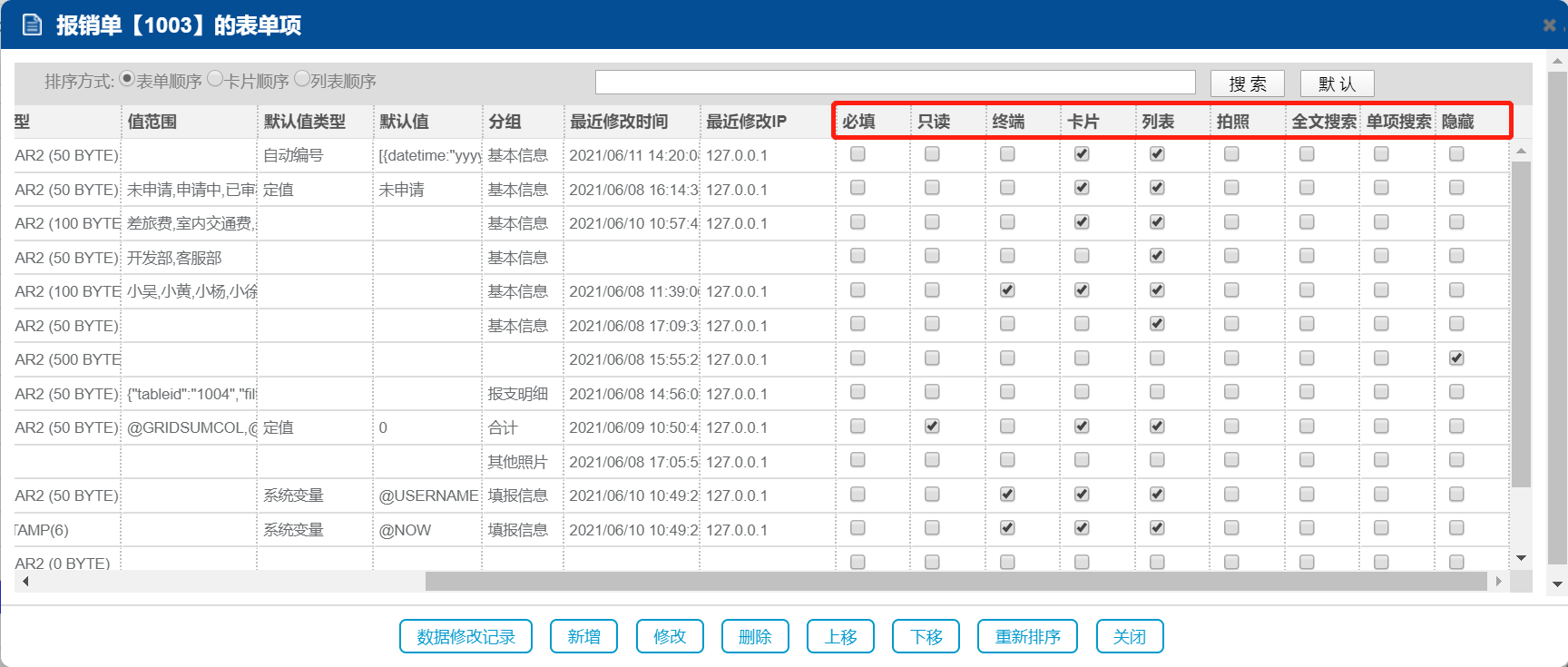This screenshot has width=1568, height=667.
Task: Click the document icon in the title bar
Action: pos(32,25)
